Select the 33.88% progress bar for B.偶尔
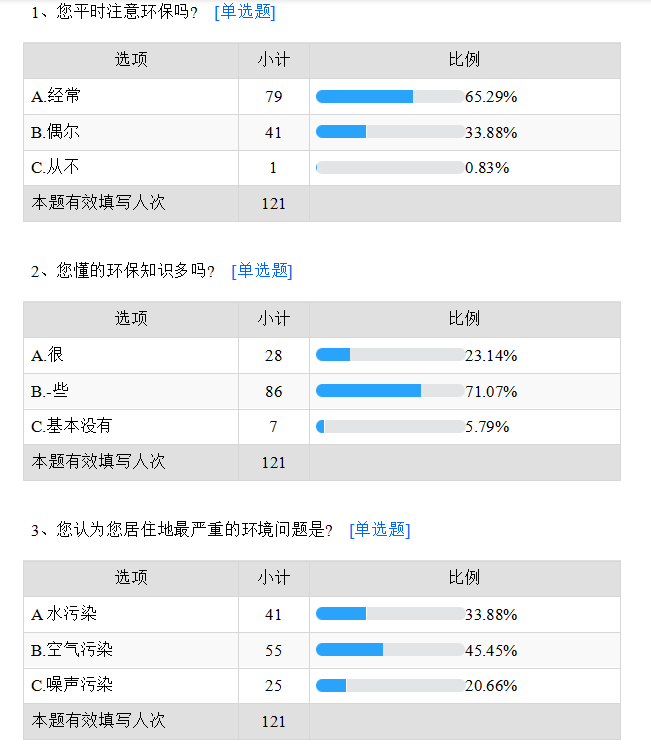651x751 pixels. (390, 132)
